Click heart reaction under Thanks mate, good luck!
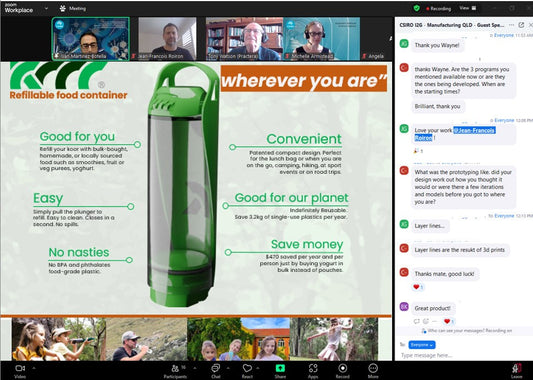The width and height of the screenshot is (533, 380). [x=418, y=287]
